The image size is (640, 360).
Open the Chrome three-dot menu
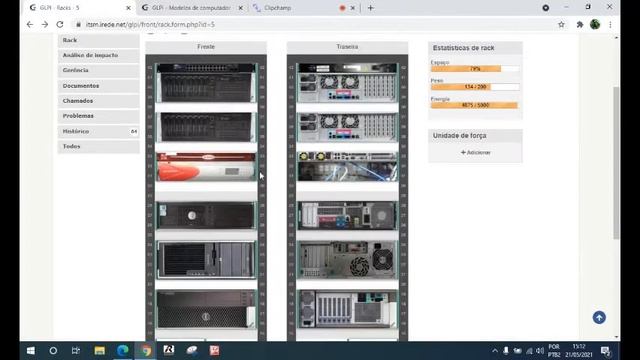(610, 24)
